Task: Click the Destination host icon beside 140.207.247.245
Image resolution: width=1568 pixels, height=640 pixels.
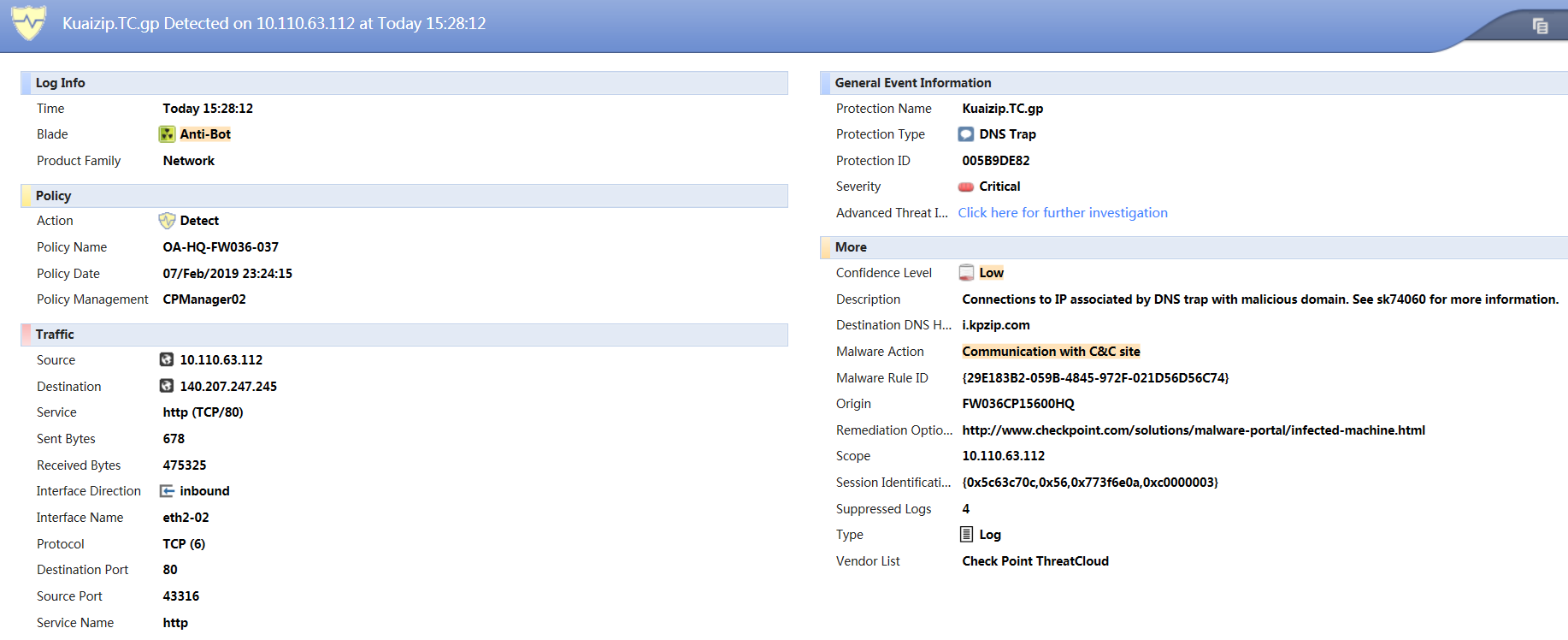Action: click(x=168, y=387)
